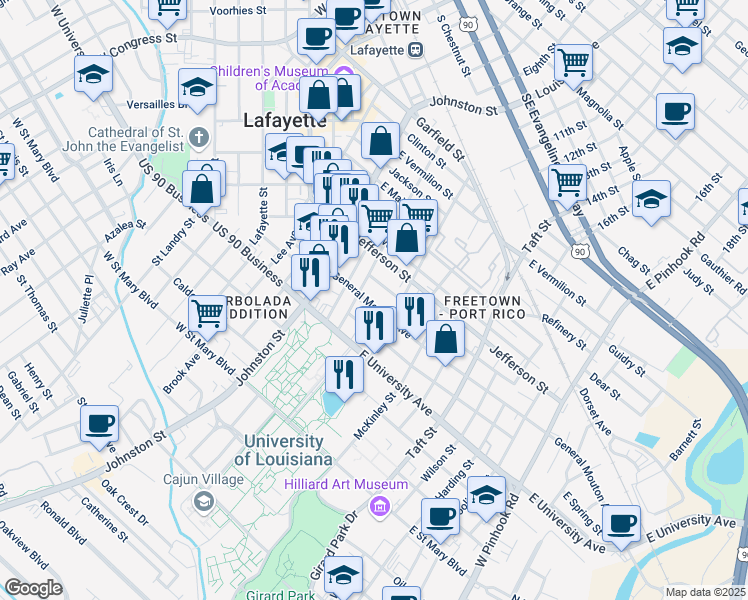This screenshot has width=748, height=600.
Task: Click shopping bag marker on Jefferson St
Action: (406, 239)
